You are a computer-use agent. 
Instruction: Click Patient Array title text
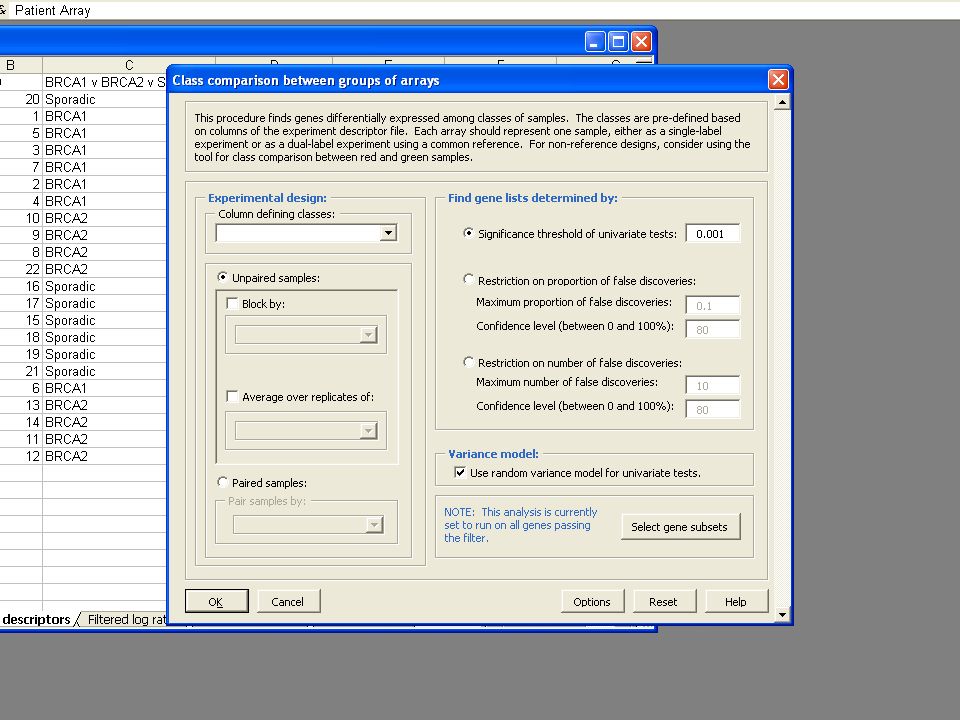click(53, 10)
